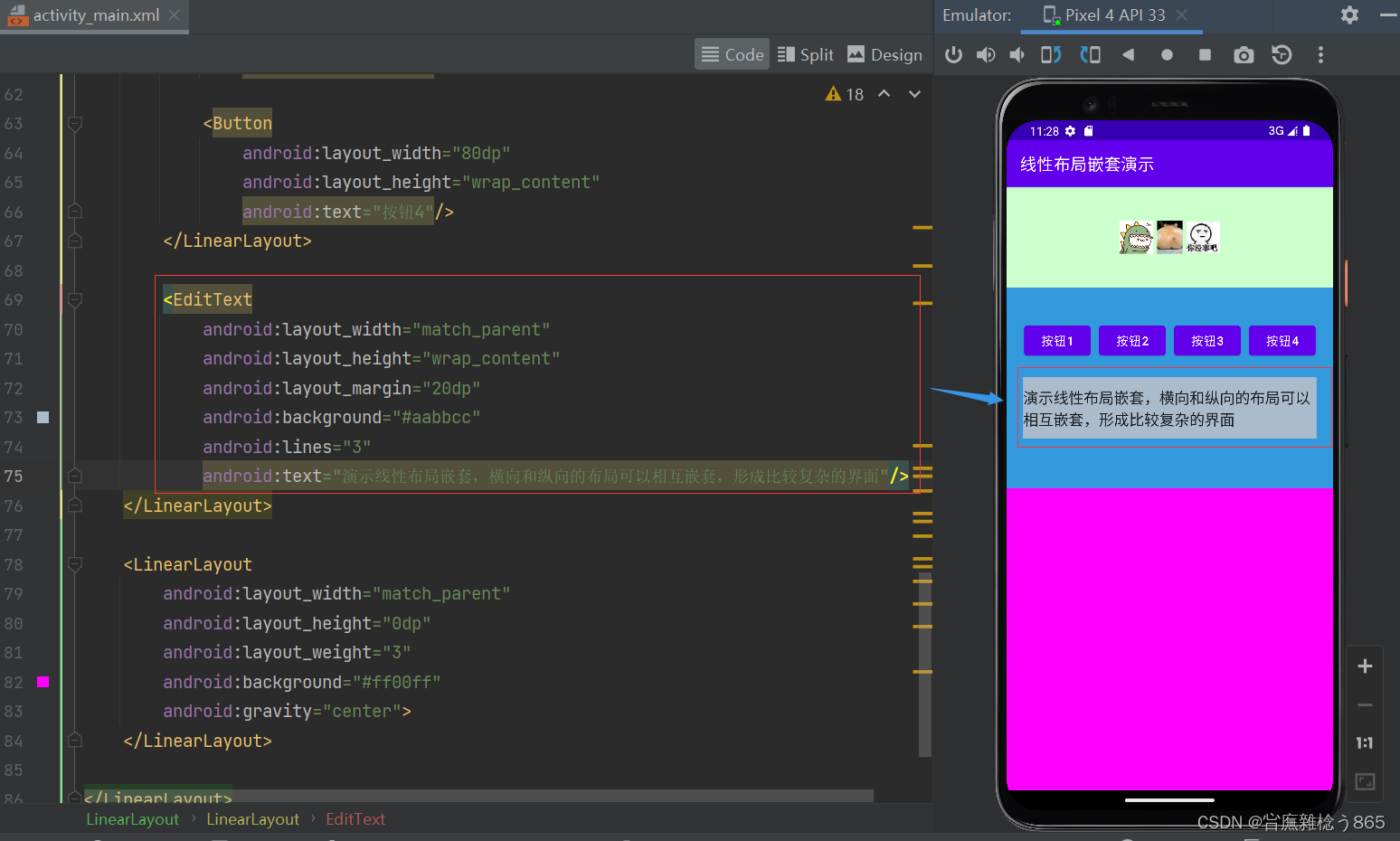Click the emulator volume down icon
Viewport: 1400px width, 841px height.
pyautogui.click(x=1017, y=55)
